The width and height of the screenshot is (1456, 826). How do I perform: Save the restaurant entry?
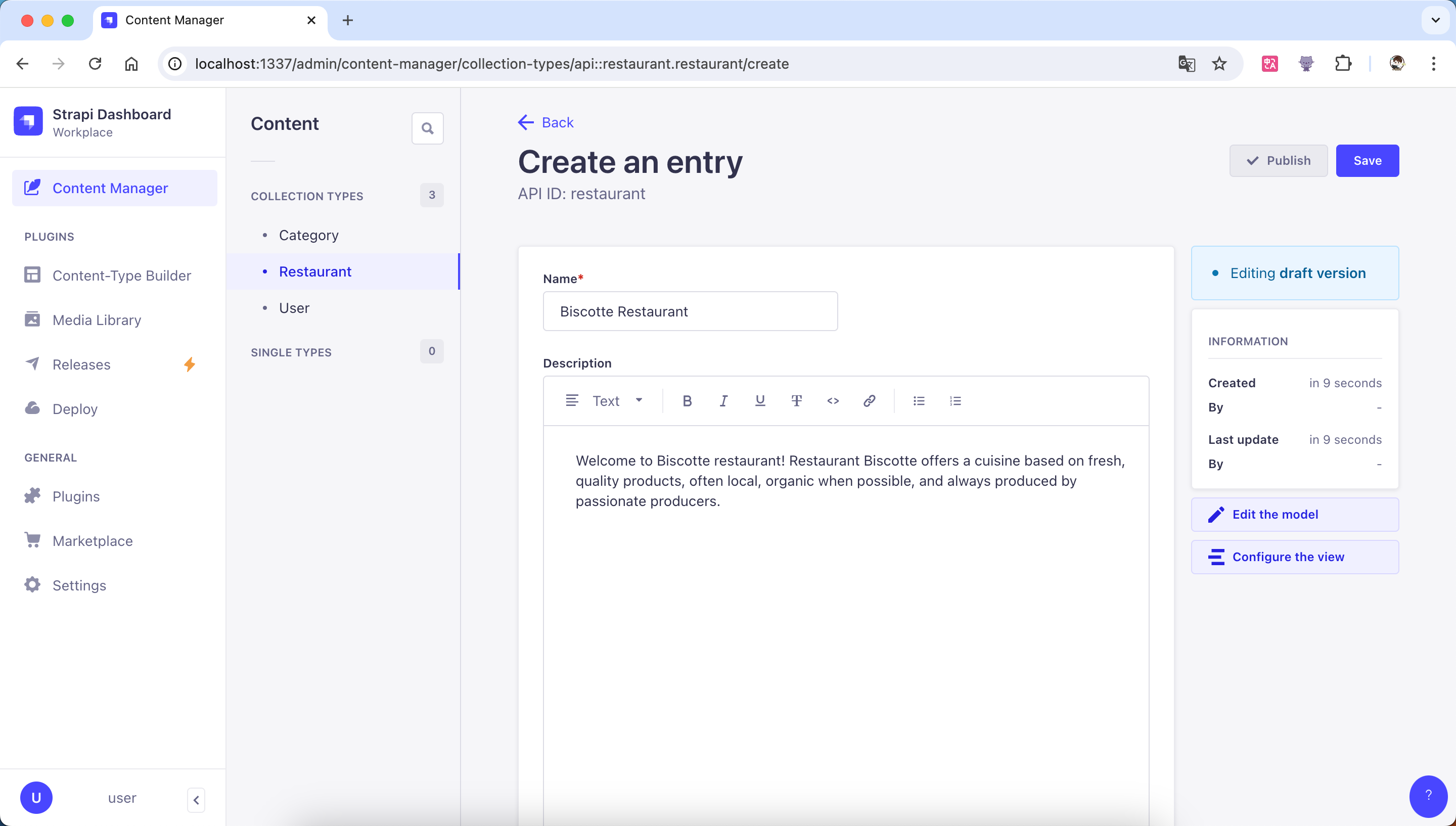coord(1367,161)
